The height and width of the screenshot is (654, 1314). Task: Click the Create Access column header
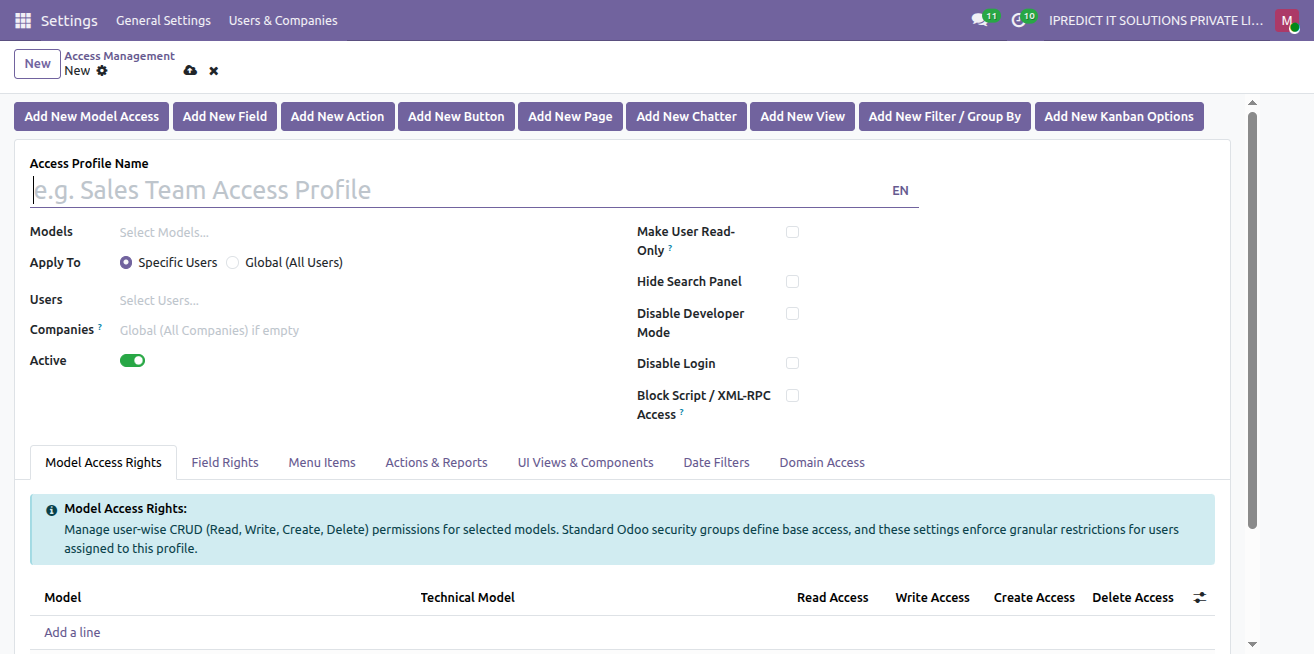coord(1034,597)
